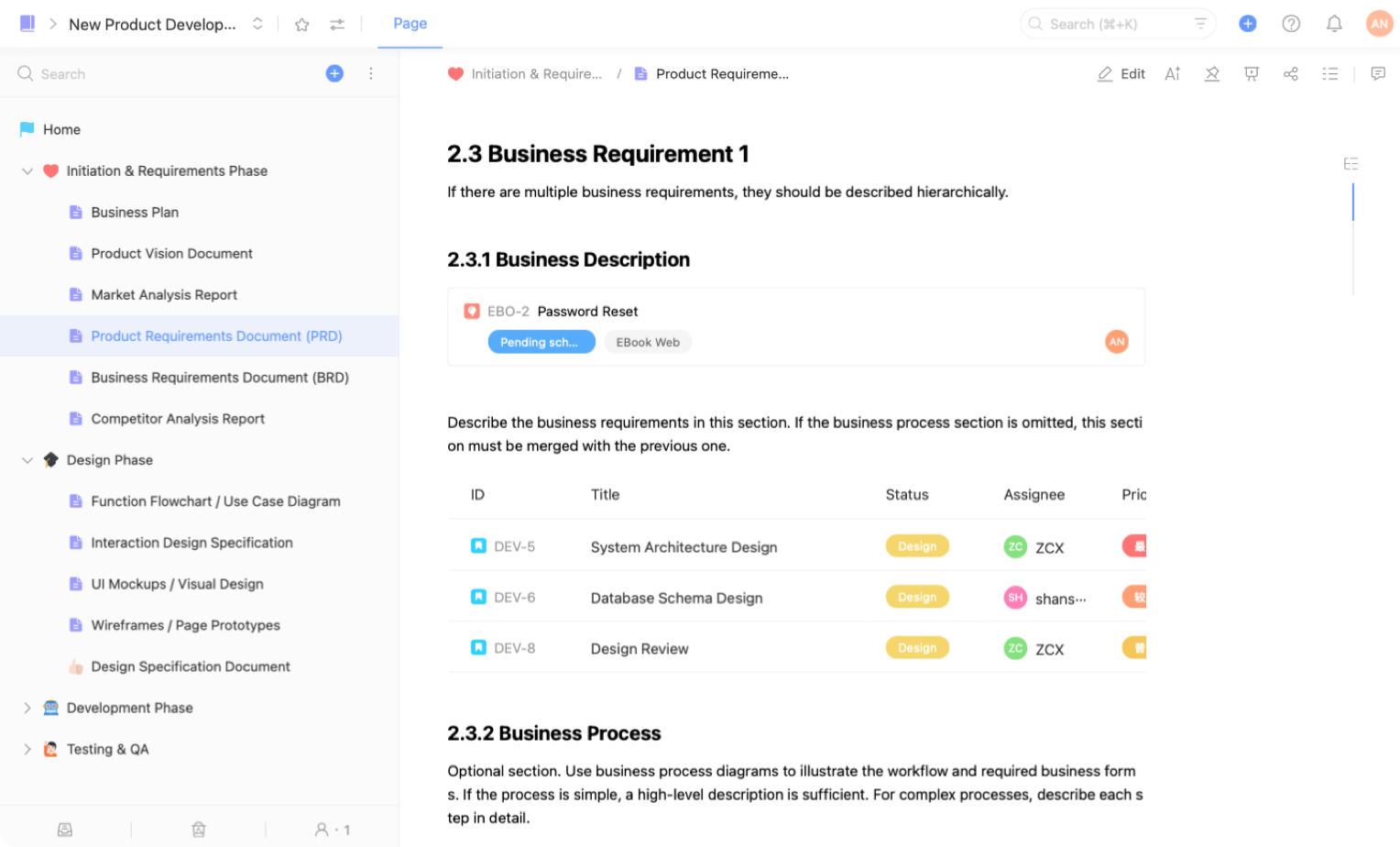1400x847 pixels.
Task: Star this space as favorite
Action: point(301,25)
